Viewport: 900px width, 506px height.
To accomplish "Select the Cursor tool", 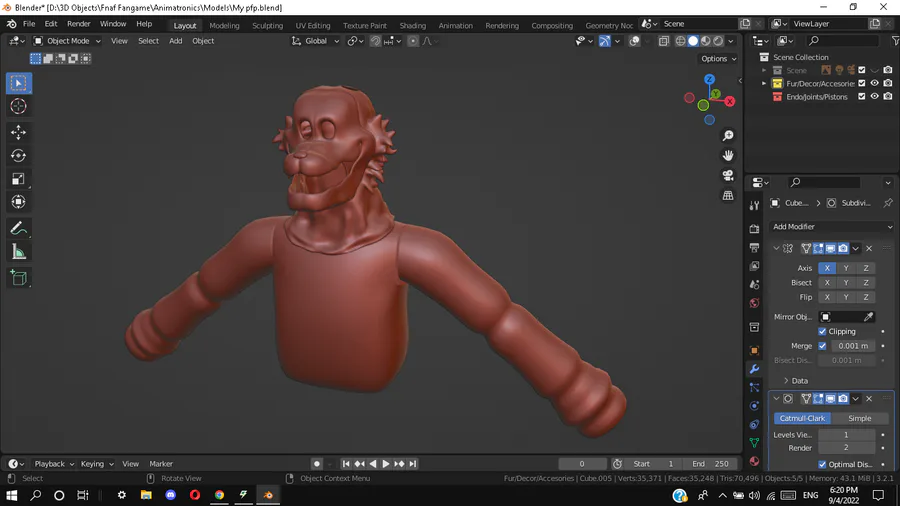I will [18, 106].
